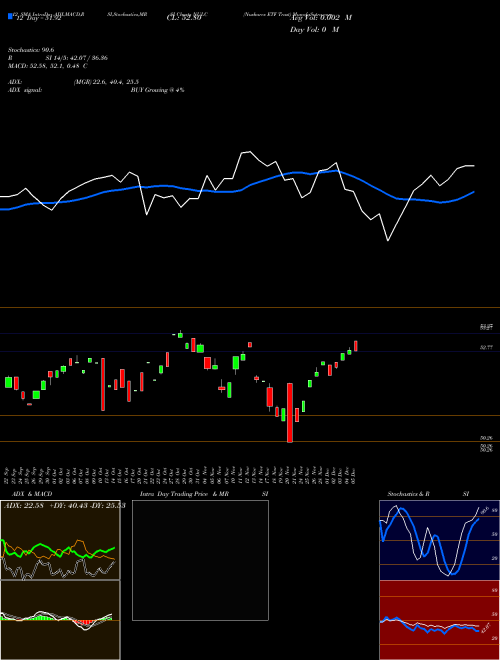Click the 52.77 price axis label
Viewport: 500px width, 660px height.
(487, 348)
